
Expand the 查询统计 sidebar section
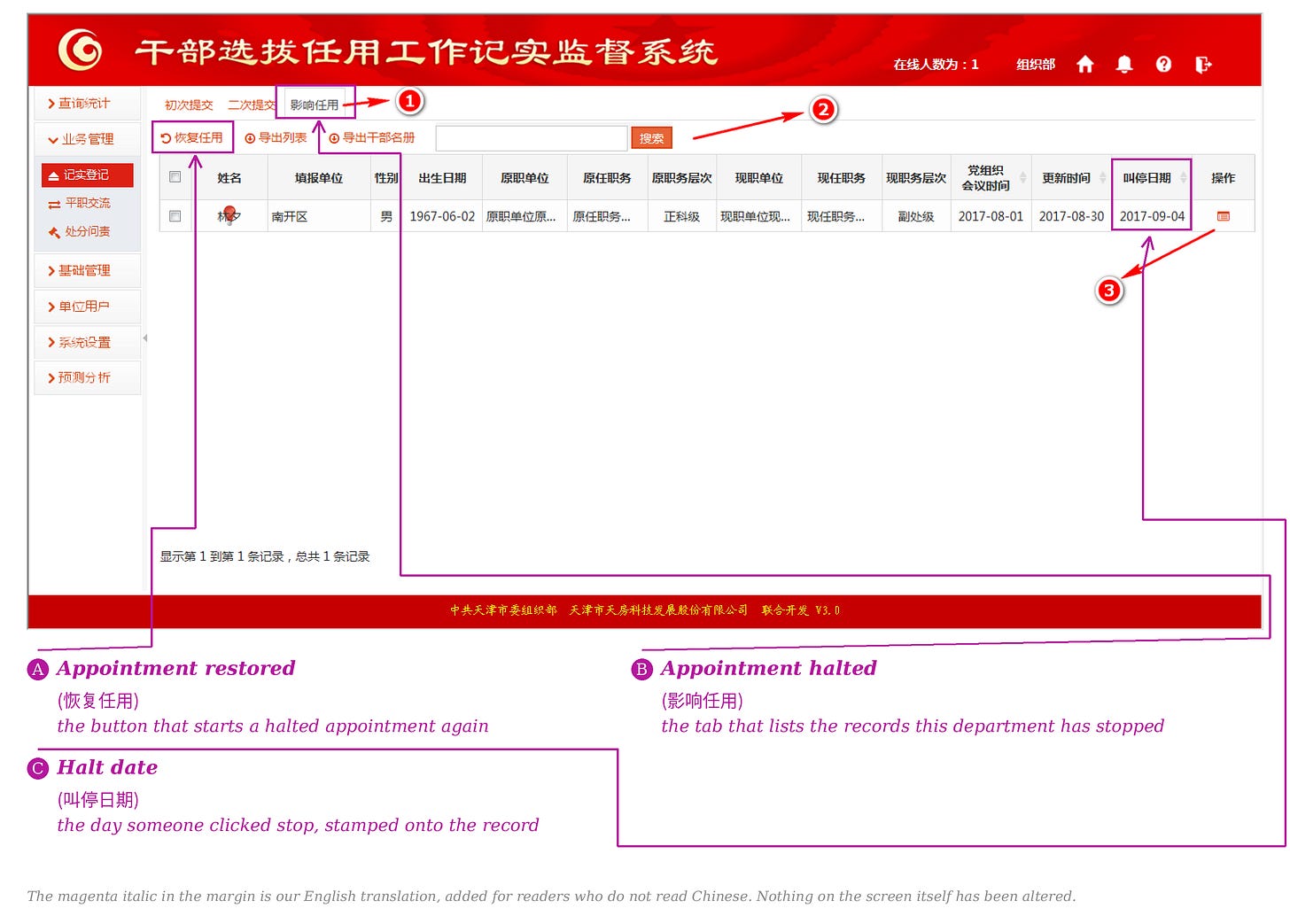click(87, 104)
